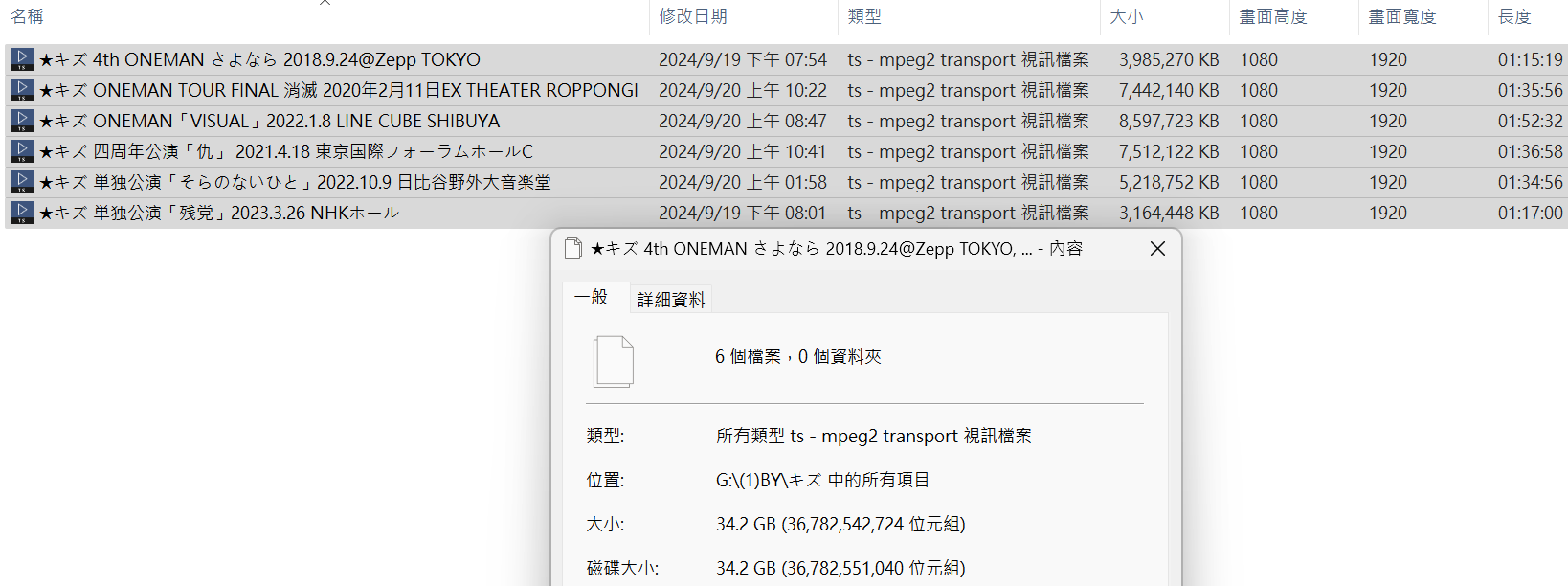Screen dimensions: 1568x586
Task: Switch to the 一般 tab
Action: [x=592, y=298]
